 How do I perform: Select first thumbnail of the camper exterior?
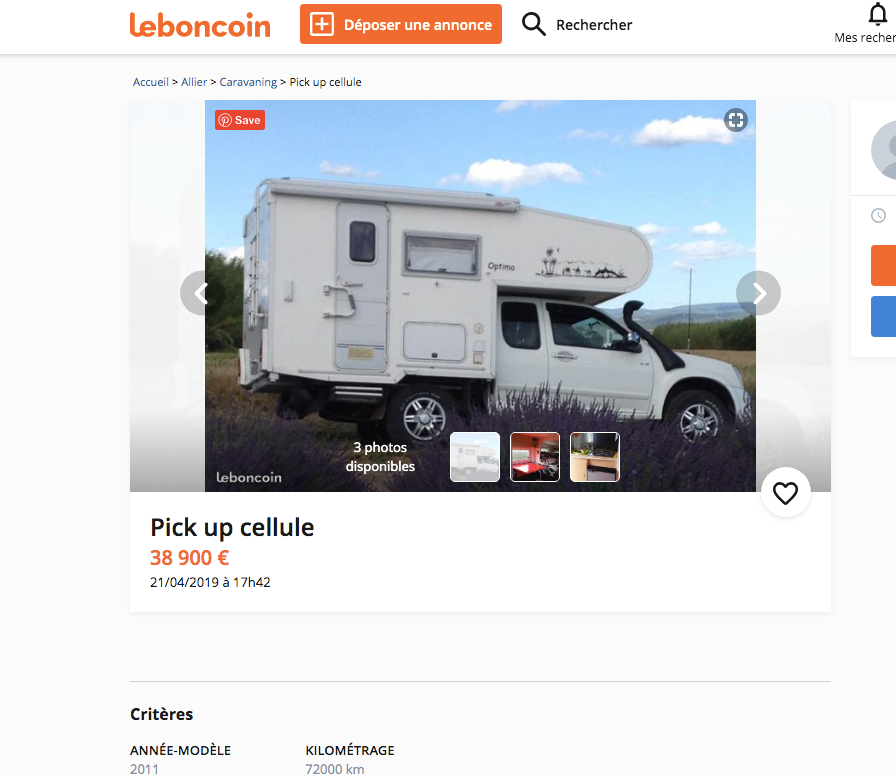coord(475,457)
